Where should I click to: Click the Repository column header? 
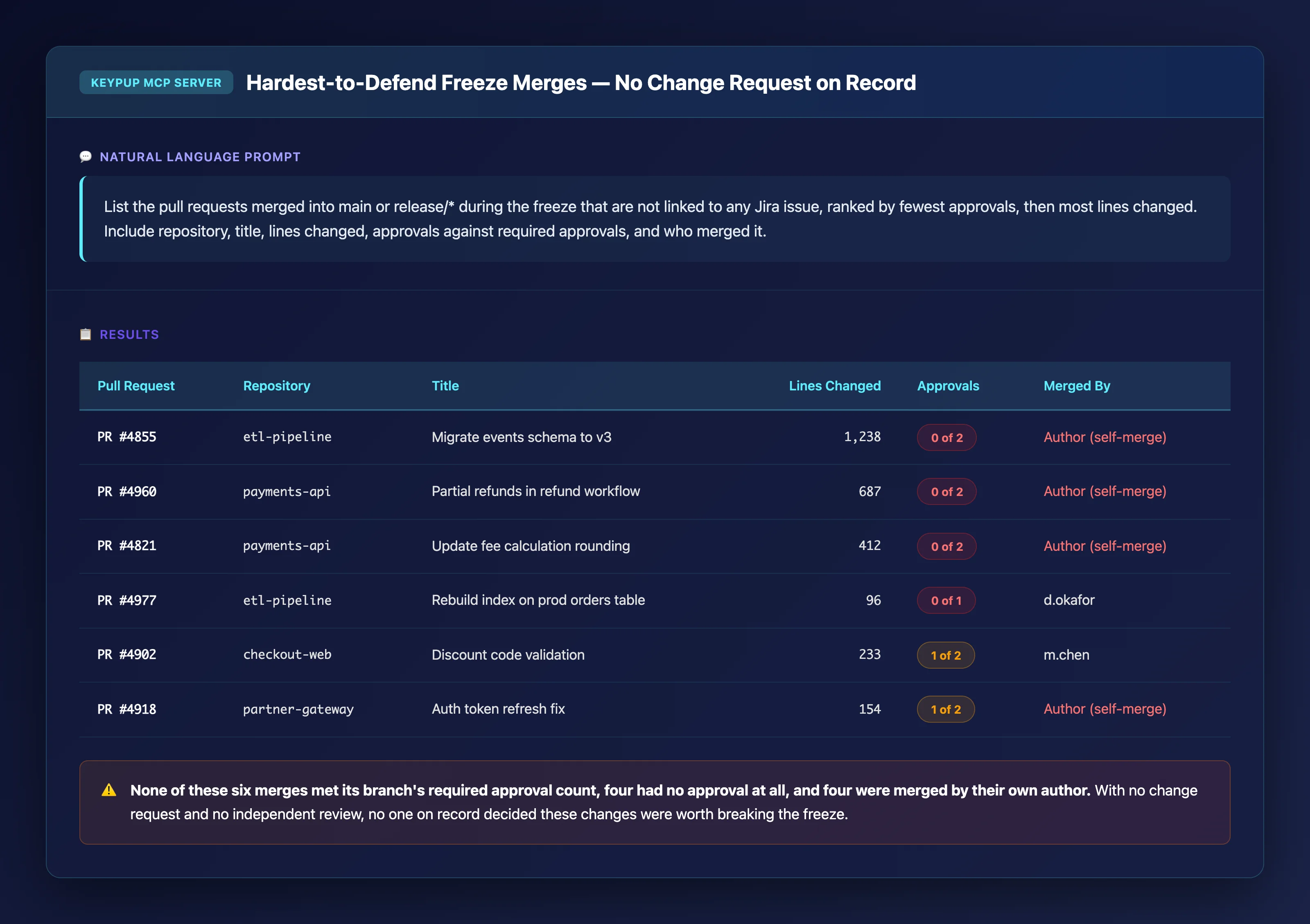click(x=277, y=385)
